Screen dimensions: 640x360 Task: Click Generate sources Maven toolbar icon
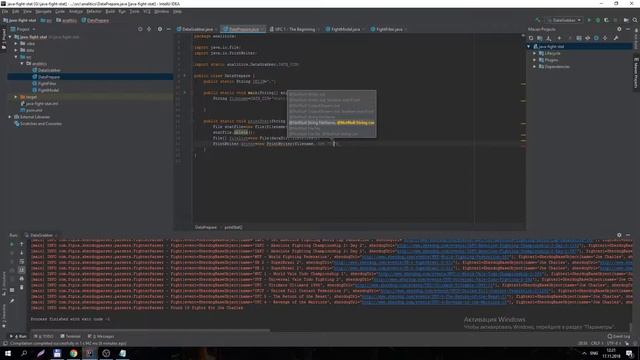(540, 38)
